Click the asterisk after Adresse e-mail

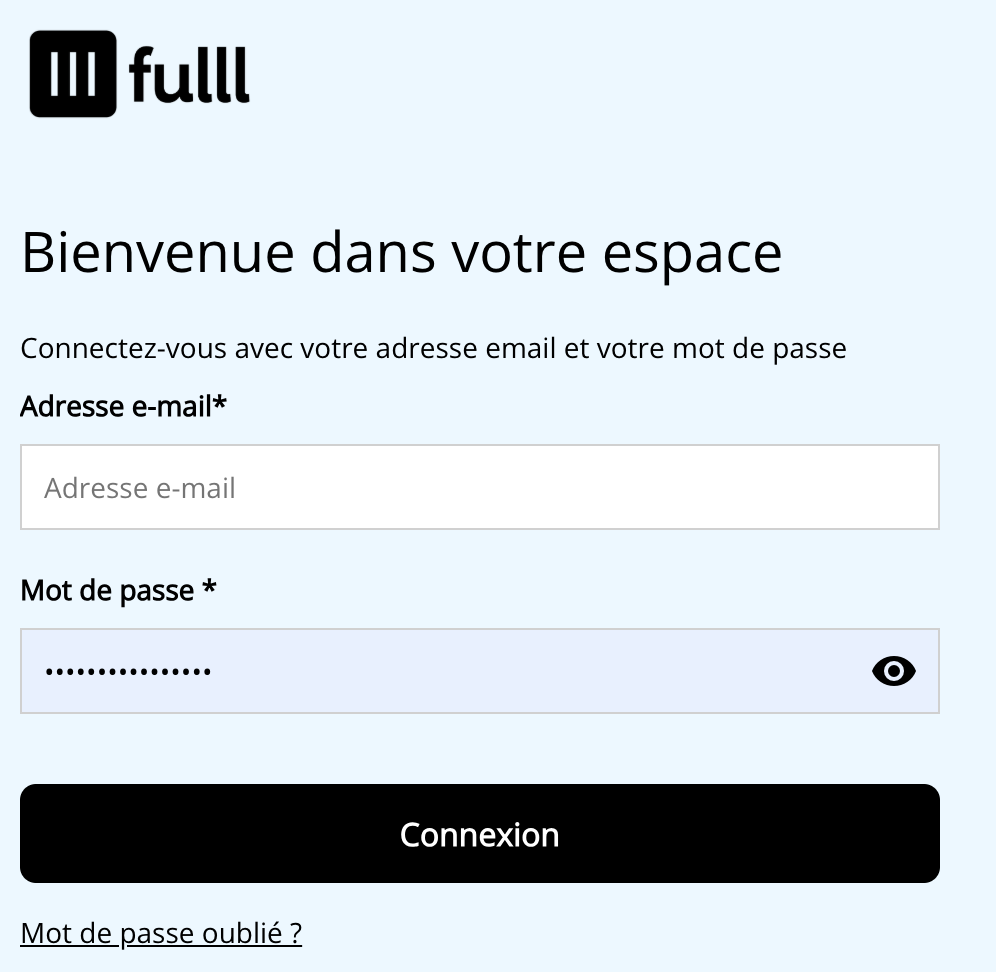tap(221, 405)
